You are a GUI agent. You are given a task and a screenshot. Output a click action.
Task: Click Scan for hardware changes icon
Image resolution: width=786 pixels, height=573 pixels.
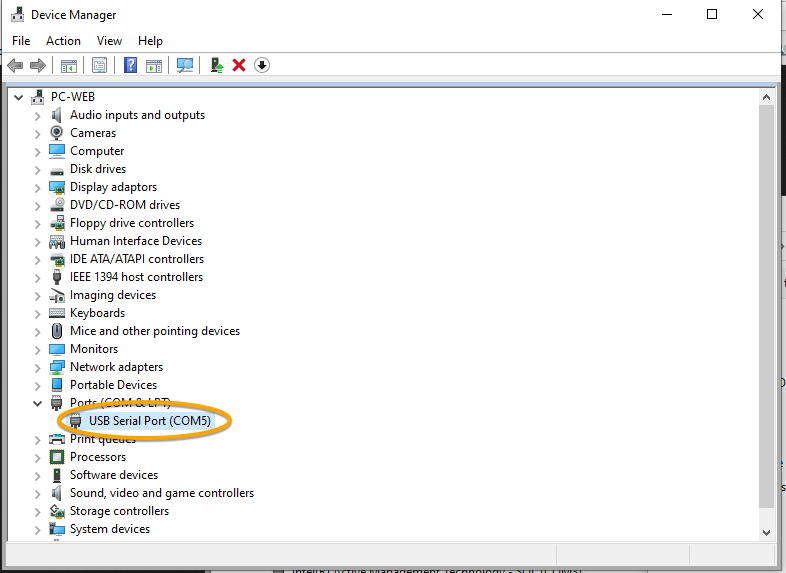[184, 65]
